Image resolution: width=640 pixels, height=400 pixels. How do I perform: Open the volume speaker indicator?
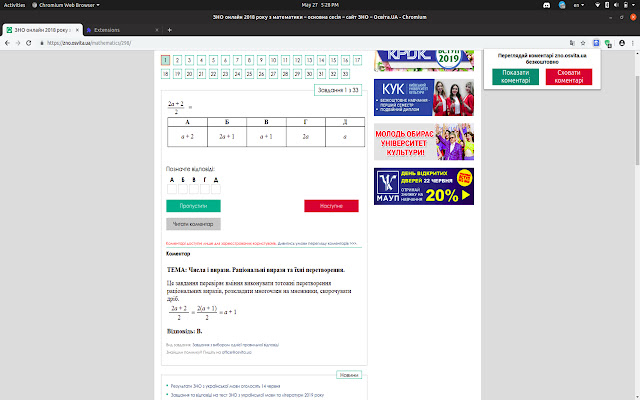coord(616,5)
